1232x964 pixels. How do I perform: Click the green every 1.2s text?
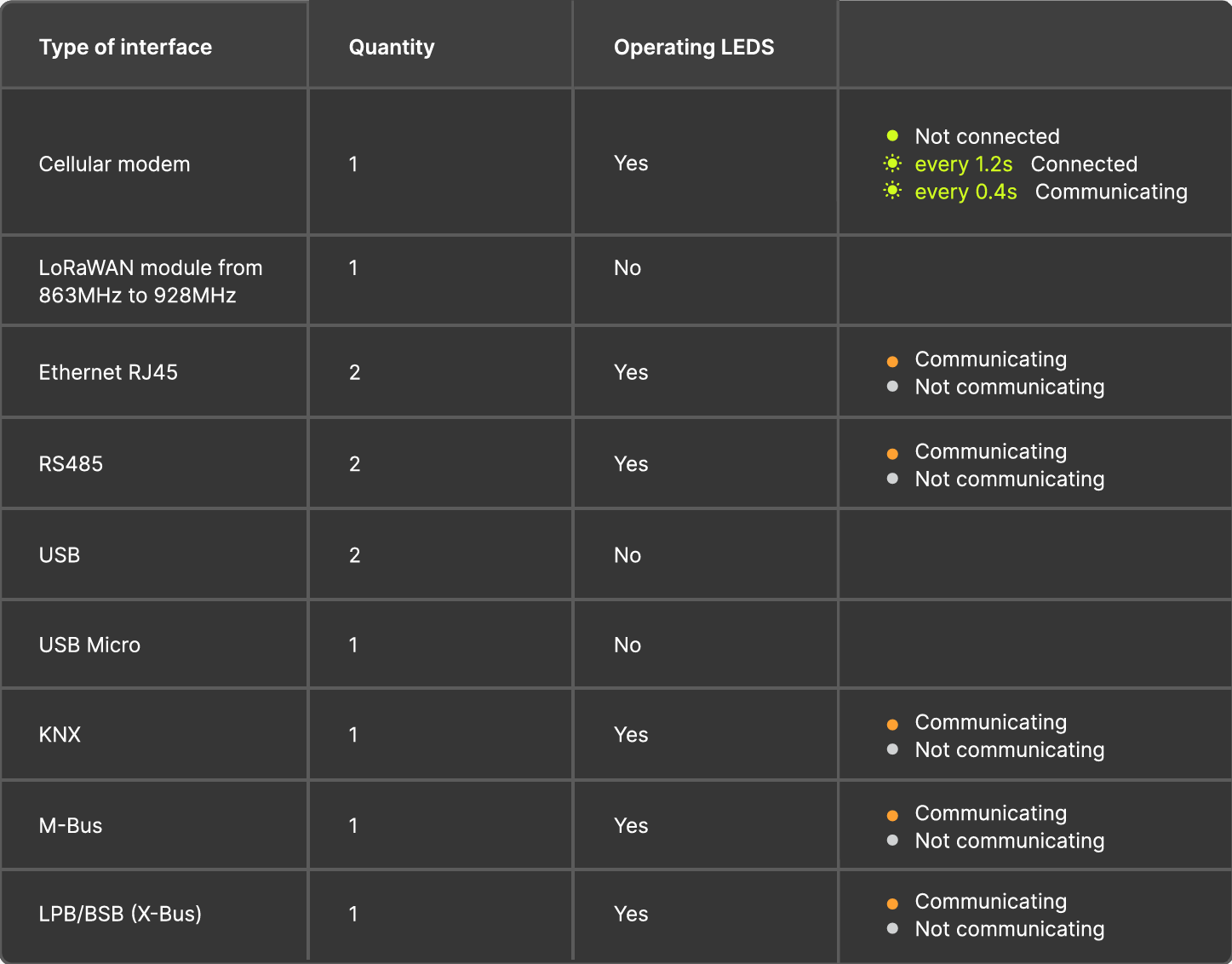point(964,164)
